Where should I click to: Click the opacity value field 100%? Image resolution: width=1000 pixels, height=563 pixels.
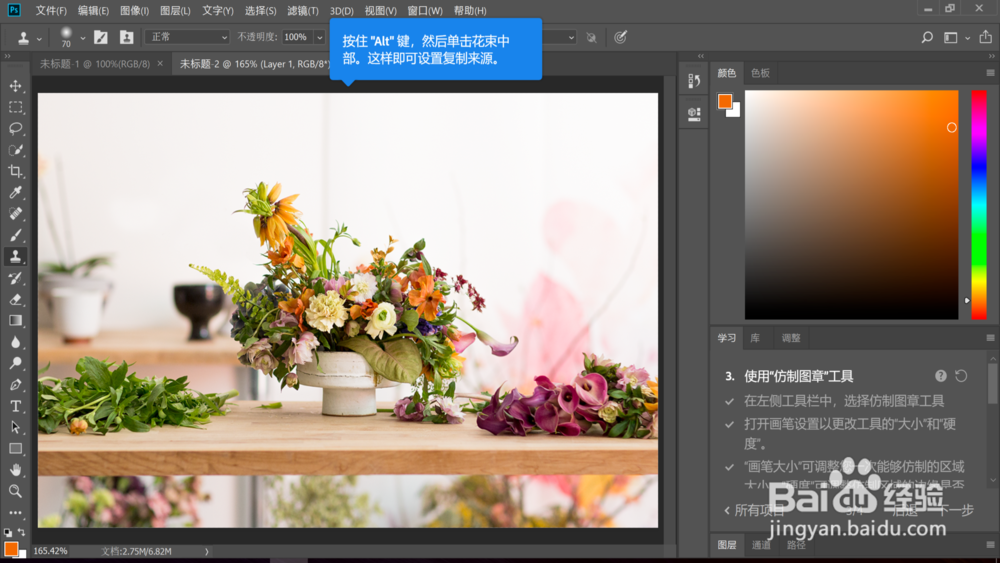[296, 37]
